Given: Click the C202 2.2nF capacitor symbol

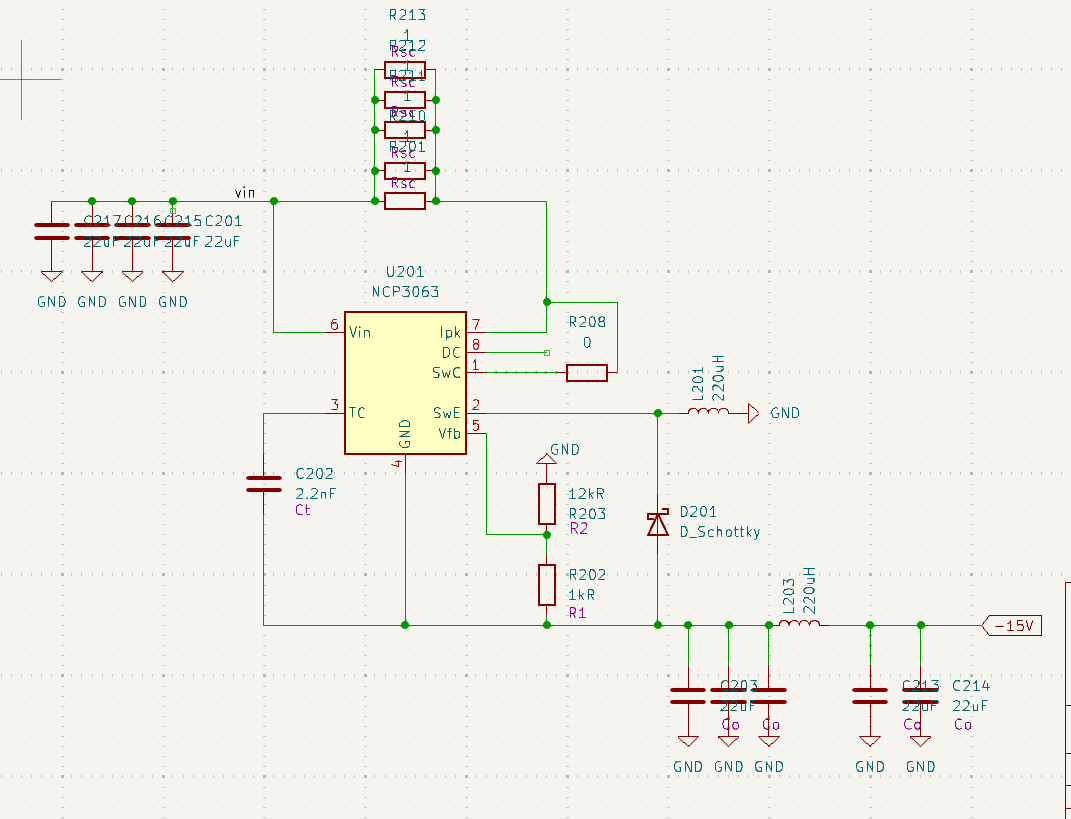Looking at the screenshot, I should tap(264, 485).
